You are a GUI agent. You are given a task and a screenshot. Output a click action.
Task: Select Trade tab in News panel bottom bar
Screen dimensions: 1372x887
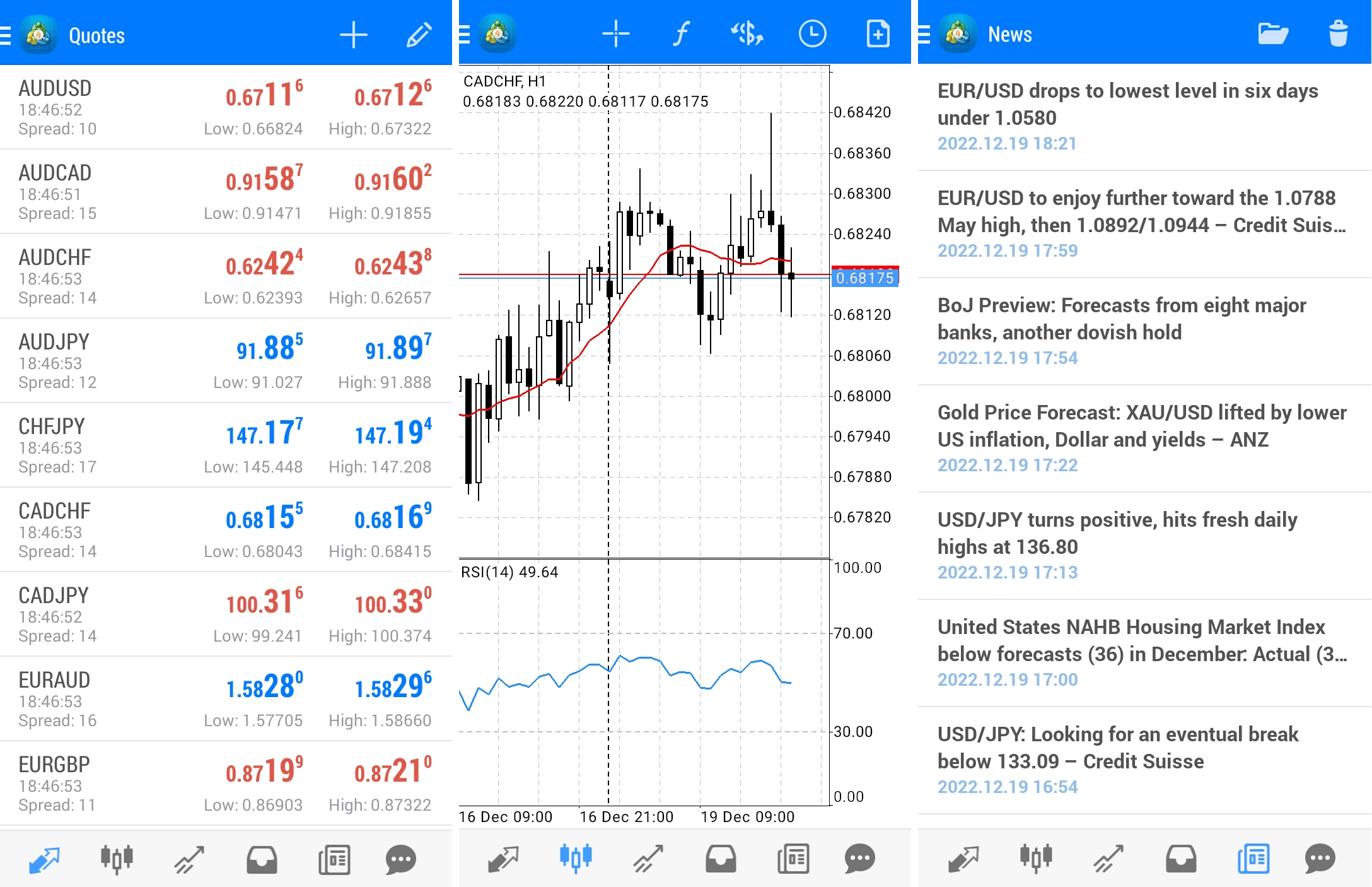pos(1108,859)
